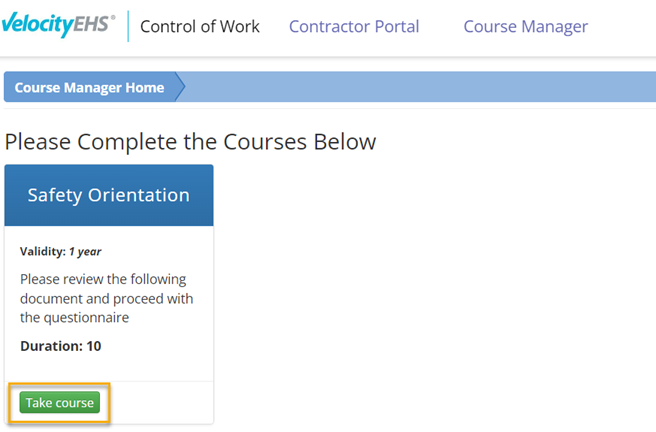The width and height of the screenshot is (656, 432).
Task: Click the italic "1 year" validity value
Action: (85, 252)
